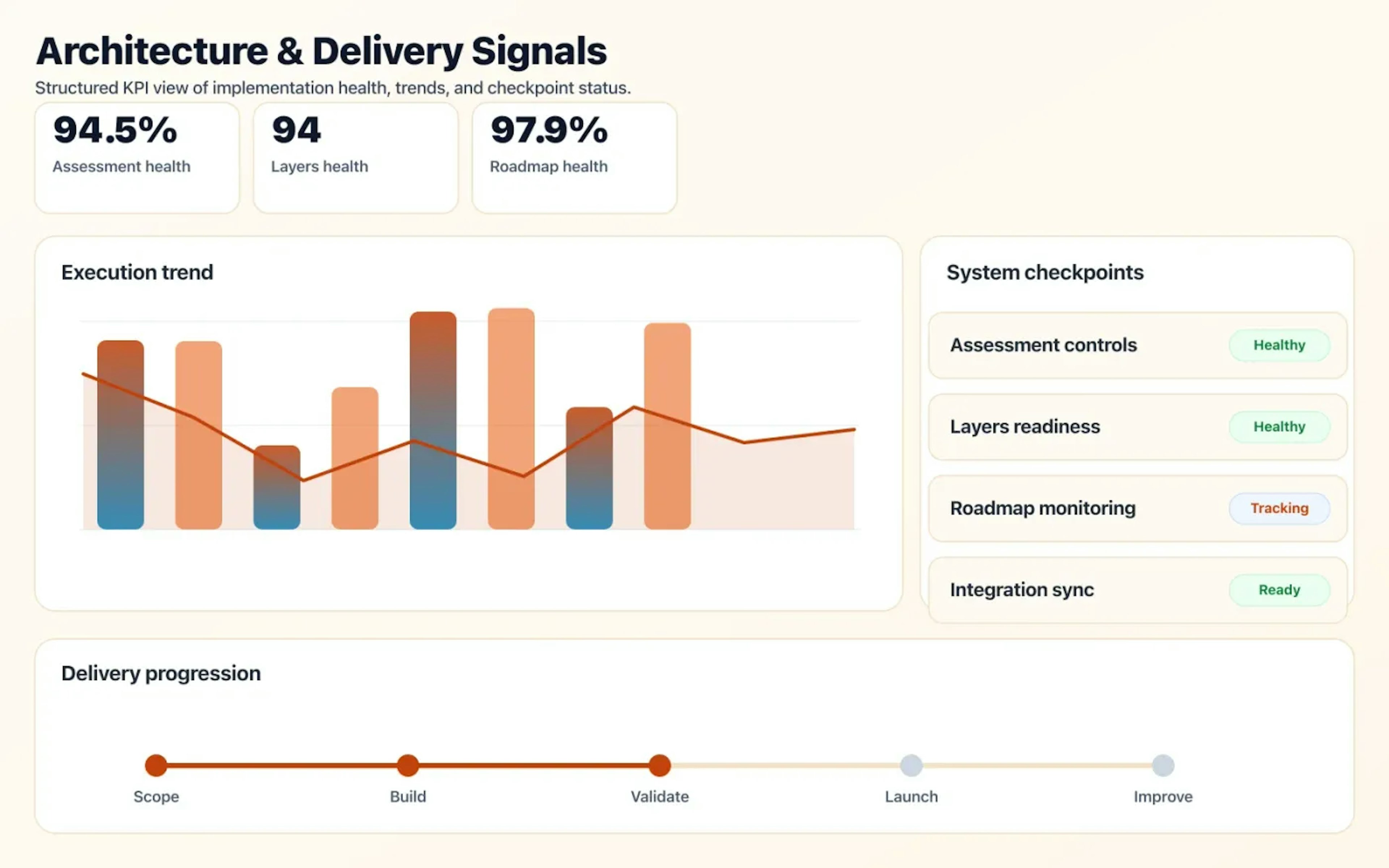Click the Delivery progression section header
This screenshot has height=868, width=1389.
[x=160, y=673]
